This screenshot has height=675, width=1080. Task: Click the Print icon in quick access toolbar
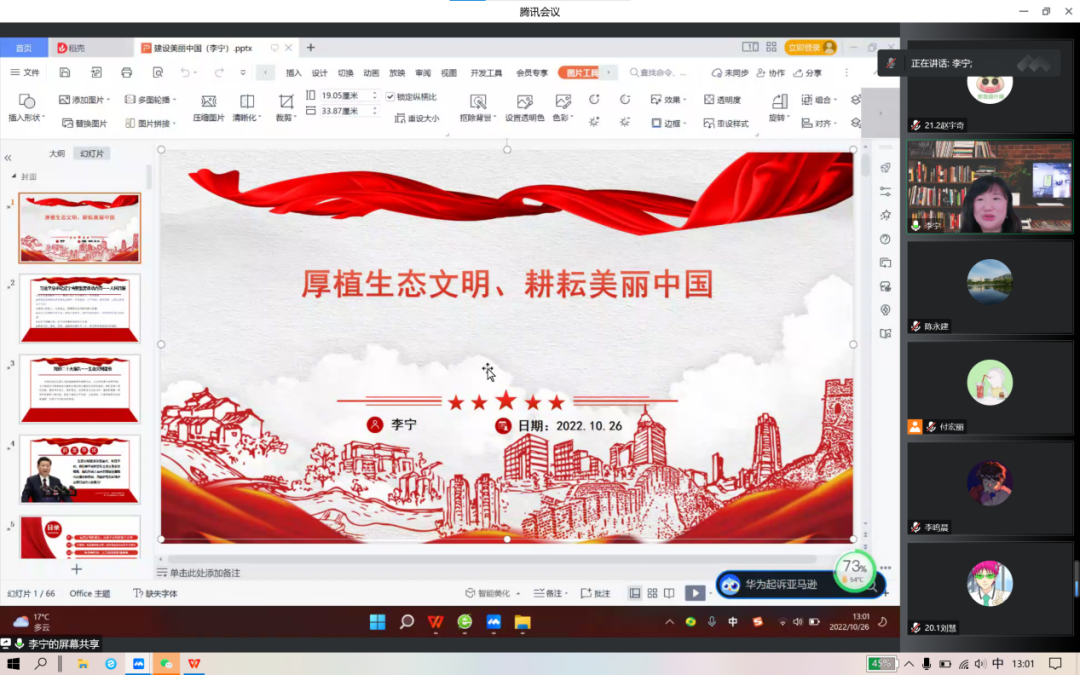[127, 72]
